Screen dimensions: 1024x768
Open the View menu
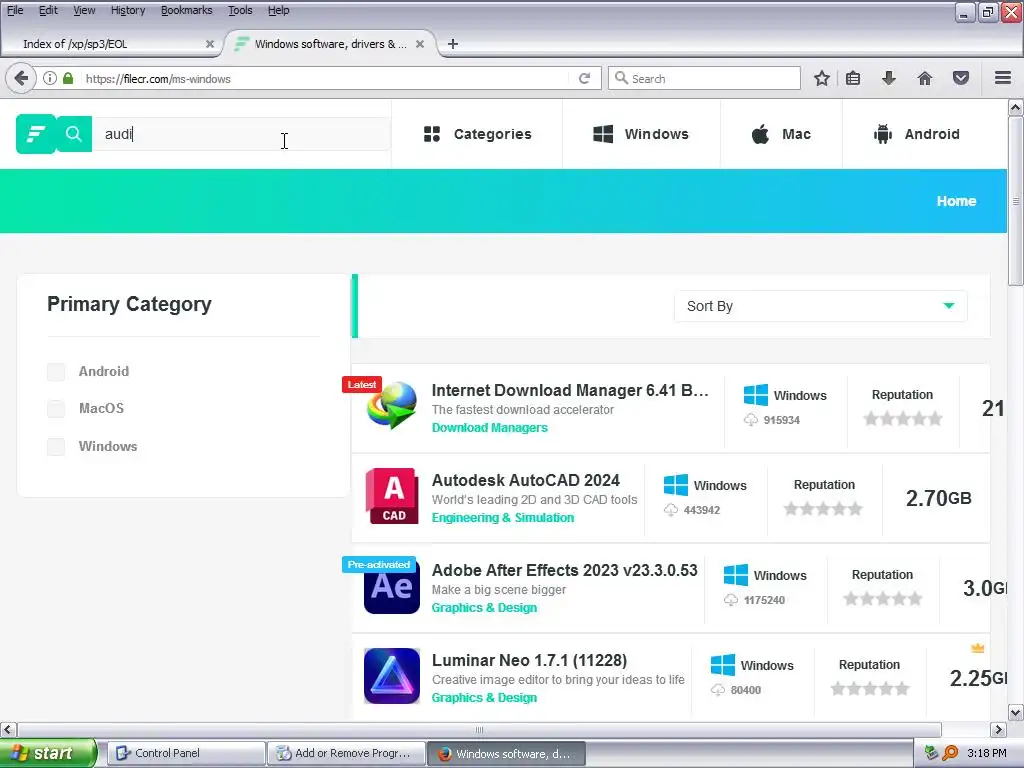pyautogui.click(x=84, y=10)
